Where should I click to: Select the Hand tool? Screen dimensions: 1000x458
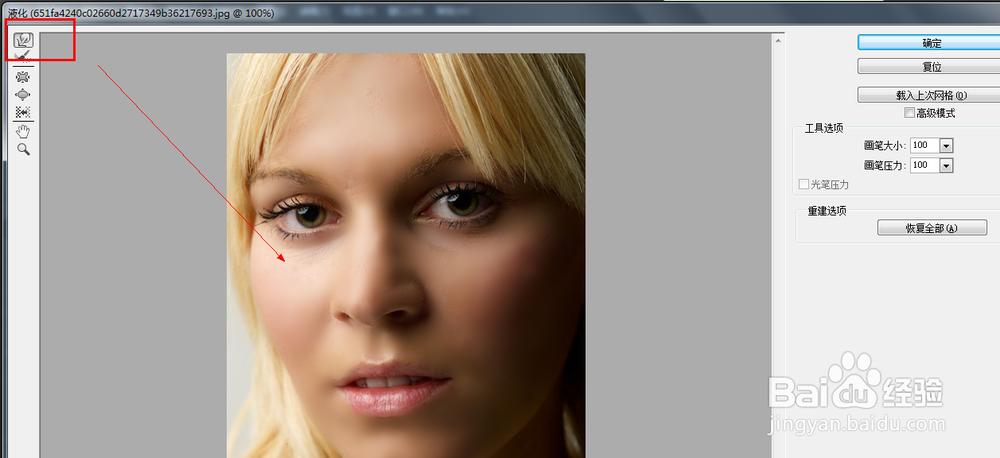pos(24,131)
